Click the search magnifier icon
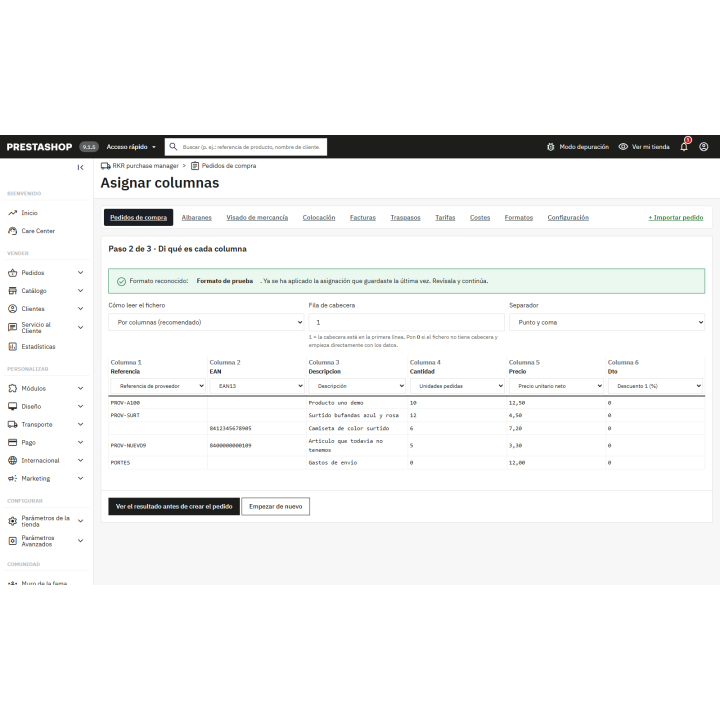This screenshot has width=720, height=720. [x=173, y=147]
